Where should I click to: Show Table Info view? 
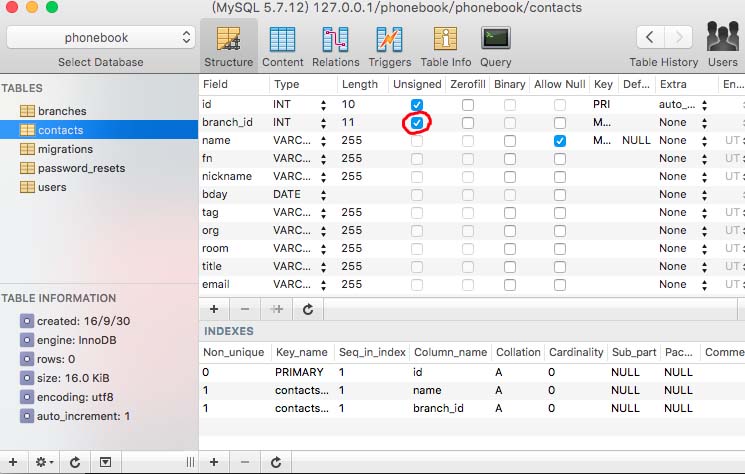click(446, 47)
